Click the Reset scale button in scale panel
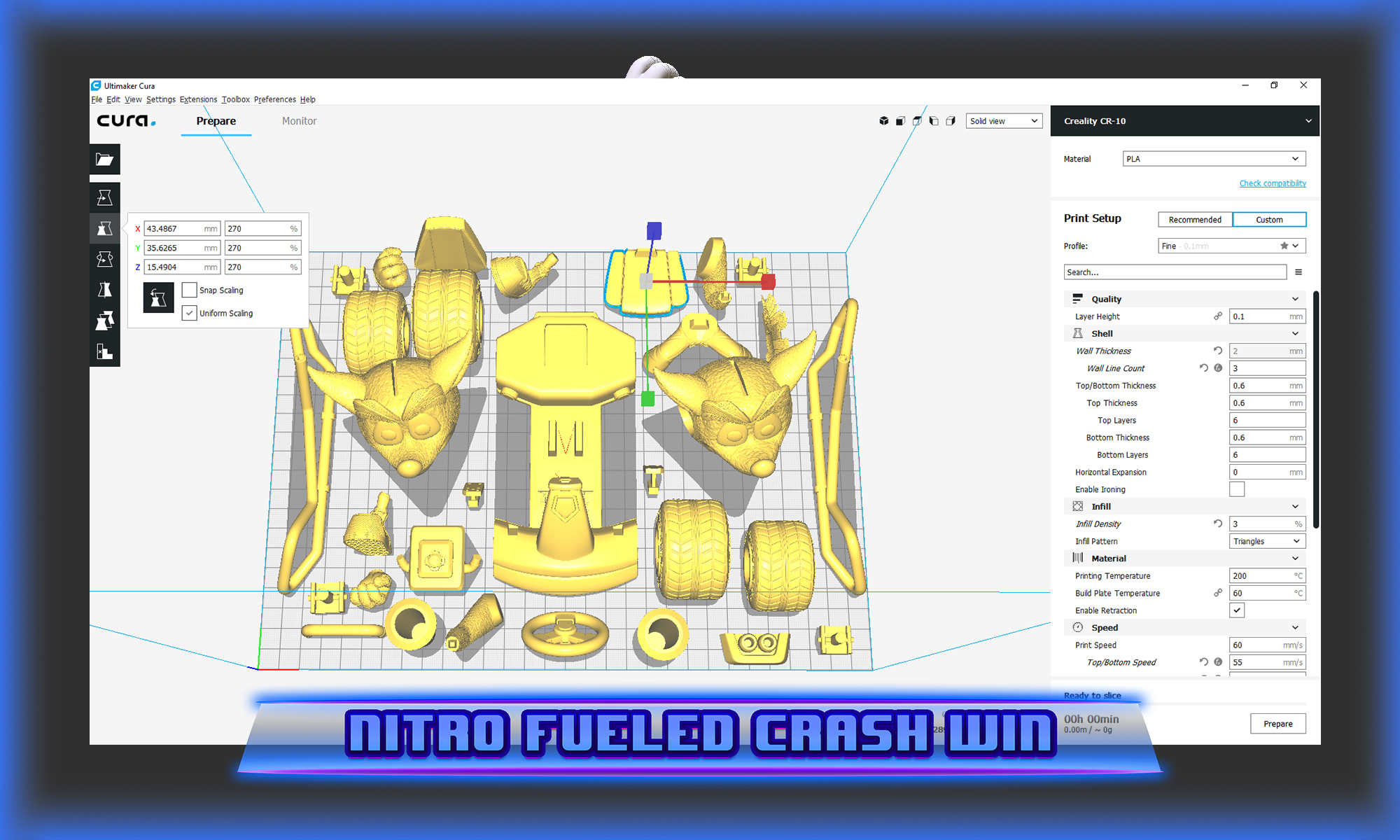 pyautogui.click(x=158, y=298)
